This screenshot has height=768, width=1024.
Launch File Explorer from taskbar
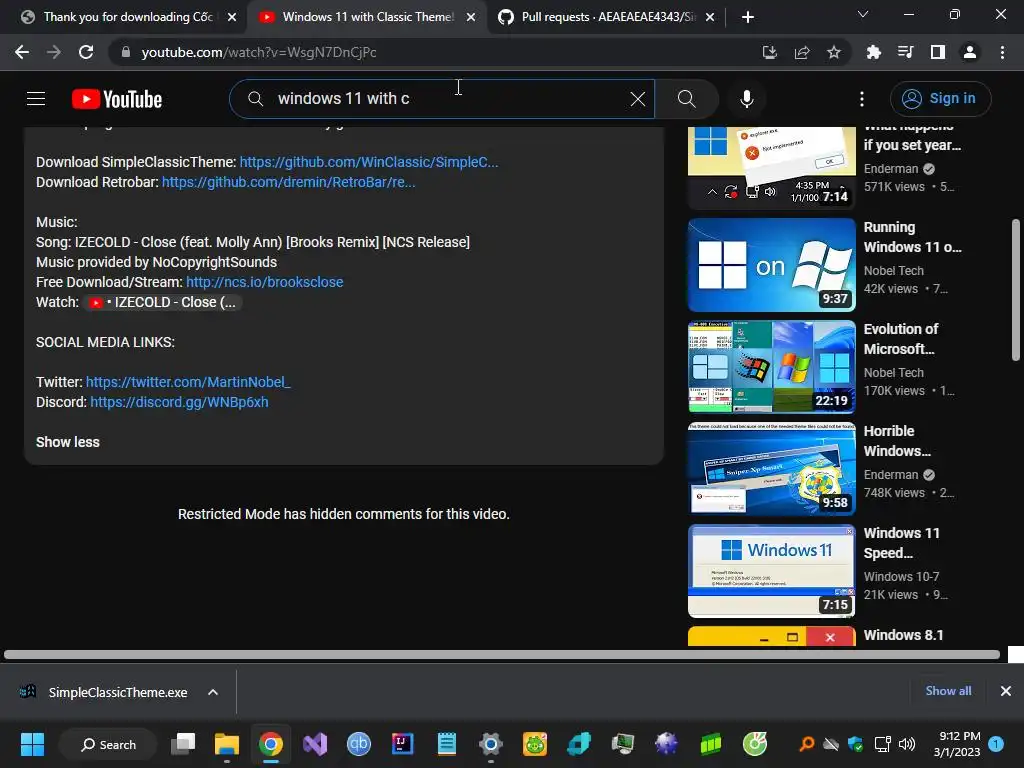(227, 744)
